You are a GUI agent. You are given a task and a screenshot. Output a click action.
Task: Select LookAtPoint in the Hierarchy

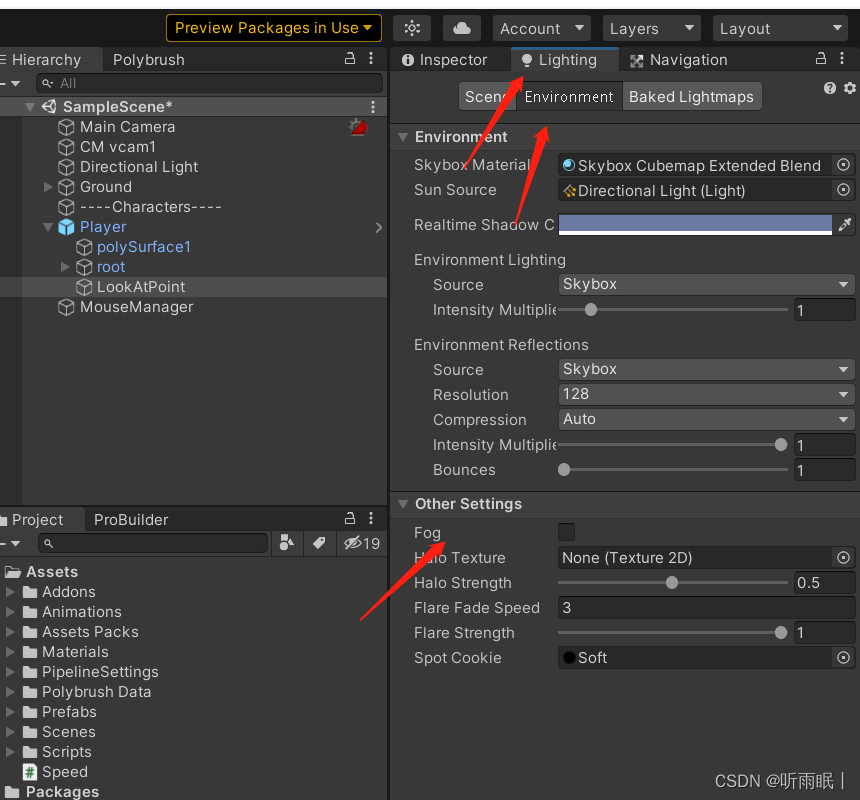click(141, 287)
